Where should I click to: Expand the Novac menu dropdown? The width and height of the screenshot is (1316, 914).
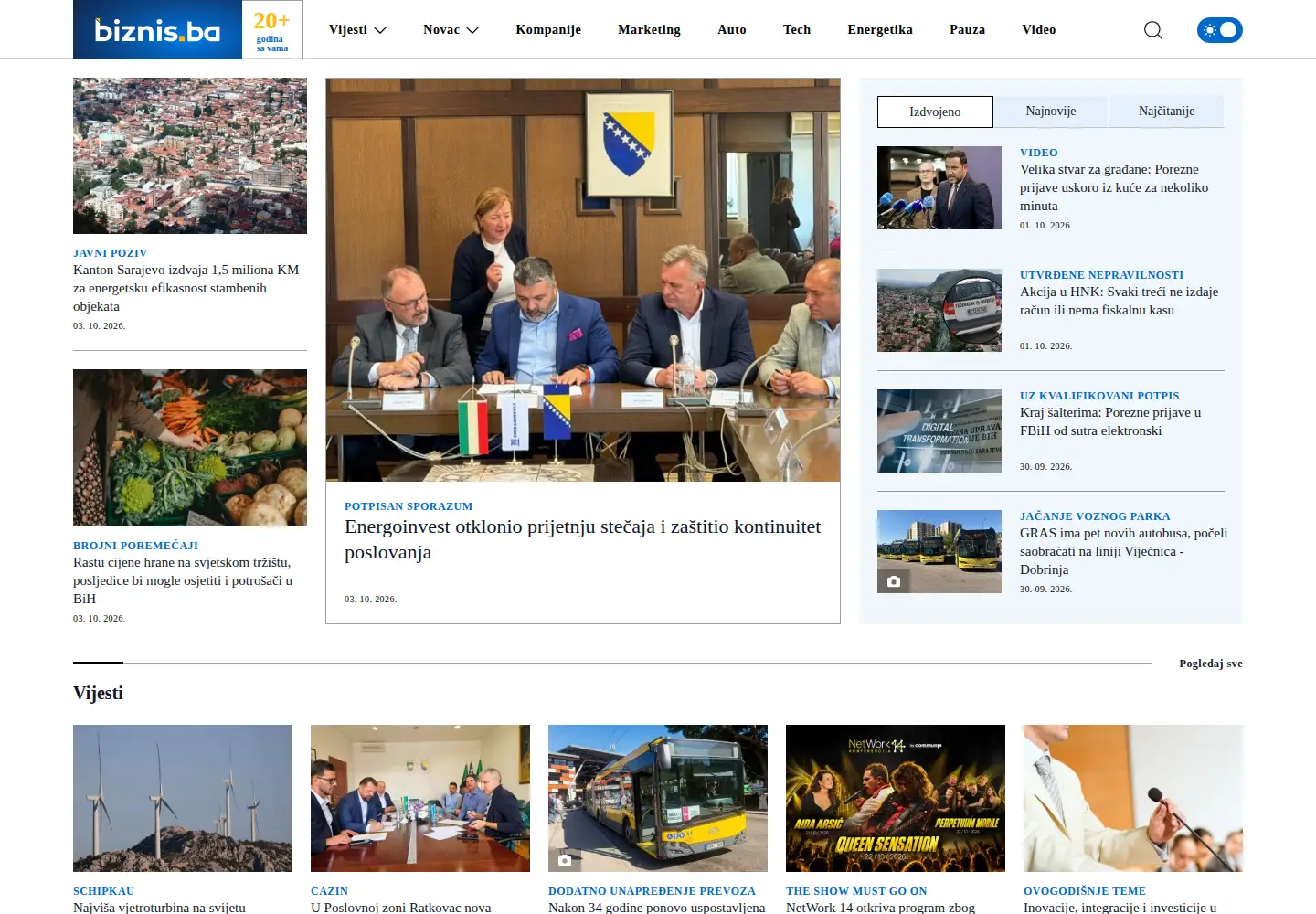(x=451, y=30)
